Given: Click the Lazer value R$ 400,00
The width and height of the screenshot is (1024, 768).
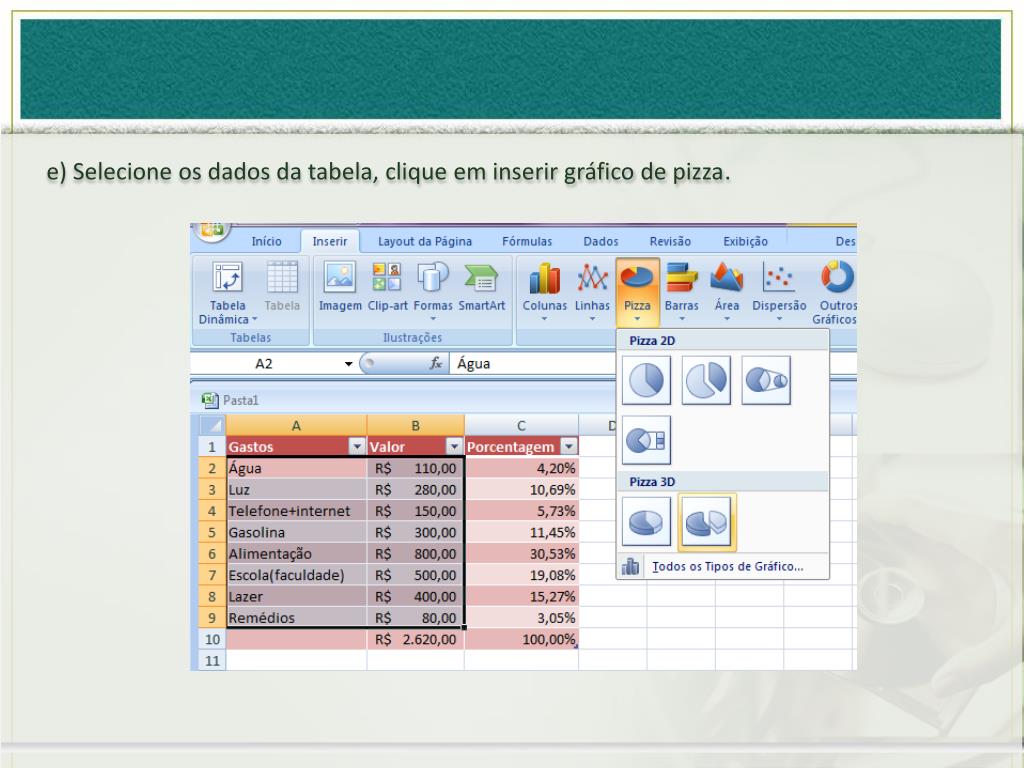Looking at the screenshot, I should pyautogui.click(x=415, y=596).
